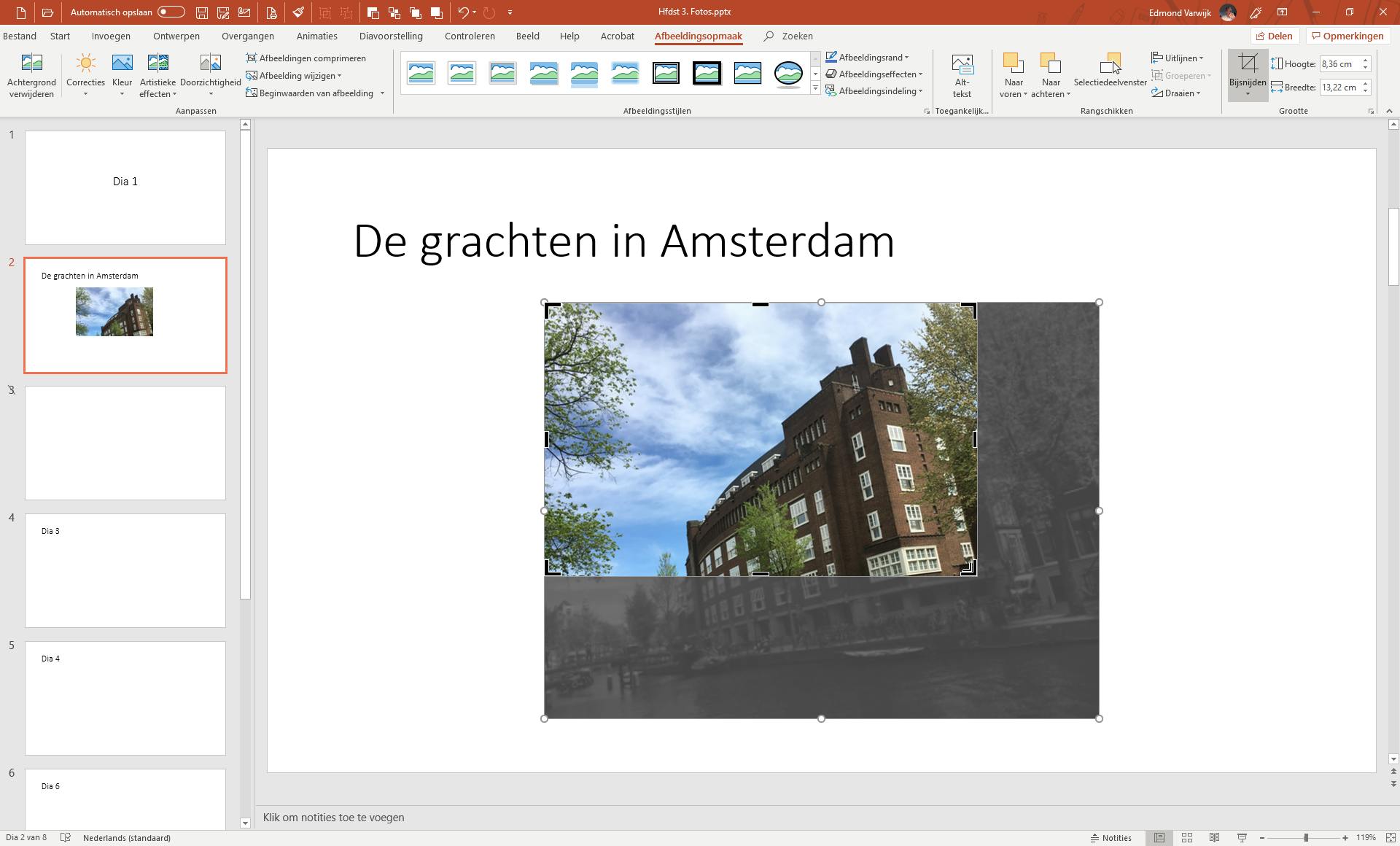Switch to slide sorter view in status bar
The width and height of the screenshot is (1400, 846).
(1186, 838)
